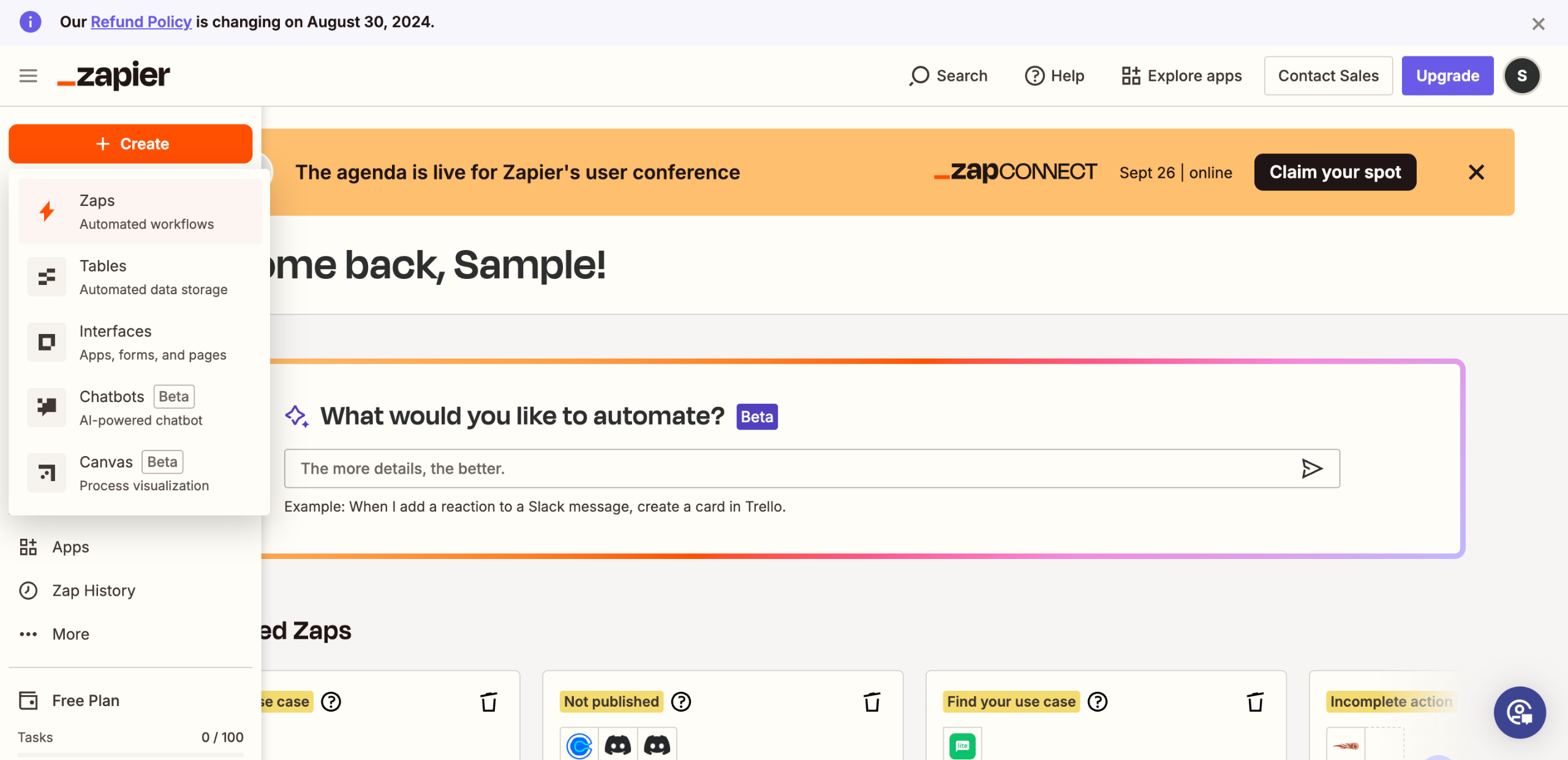Click help icon beside Not published label
Image resolution: width=1568 pixels, height=760 pixels.
click(681, 702)
